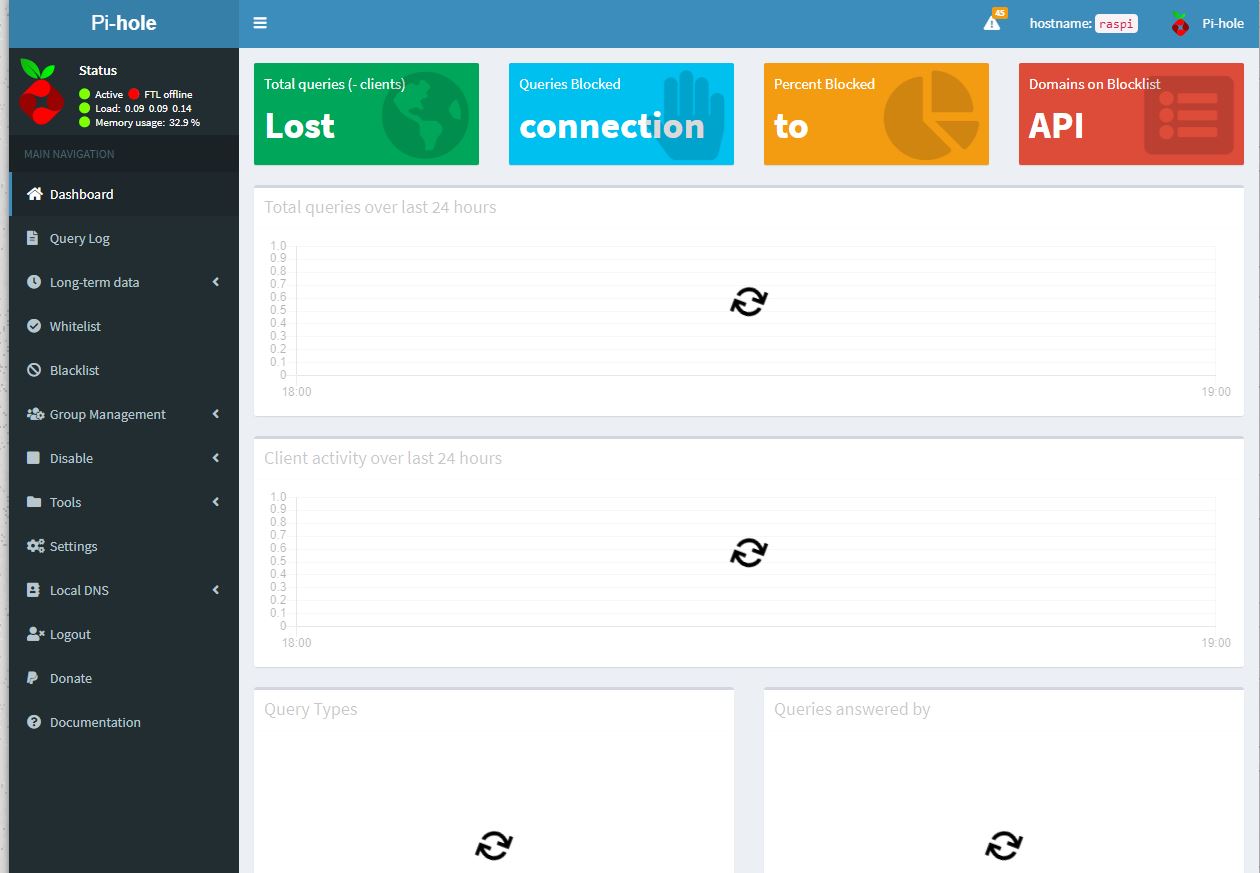Click the Long-term data clock icon
This screenshot has height=873, width=1260.
pyautogui.click(x=34, y=282)
